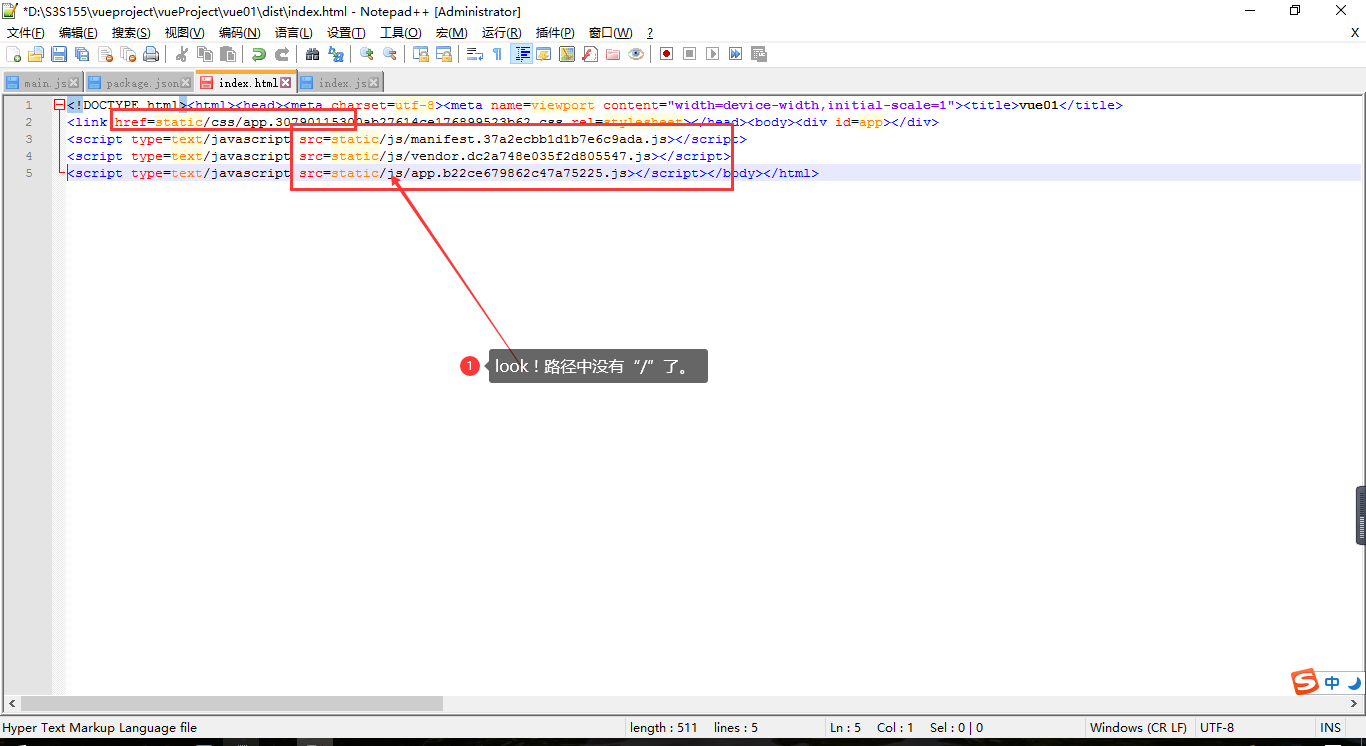This screenshot has height=746, width=1366.
Task: Click the right arrow of horizontal scrollbar
Action: (1355, 704)
